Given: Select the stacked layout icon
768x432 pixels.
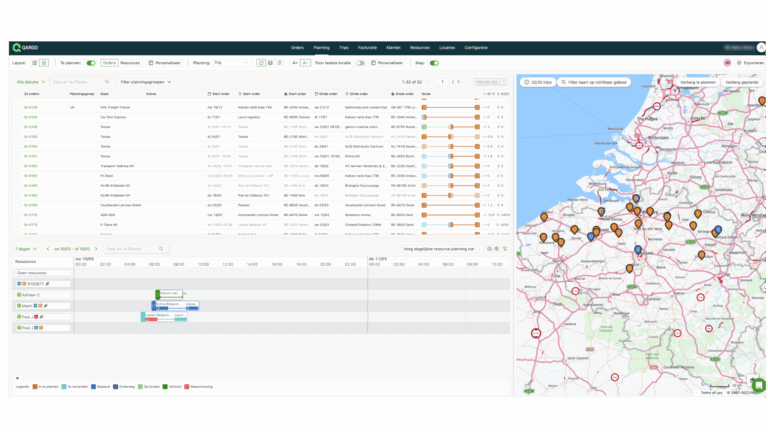Looking at the screenshot, I should pyautogui.click(x=44, y=63).
